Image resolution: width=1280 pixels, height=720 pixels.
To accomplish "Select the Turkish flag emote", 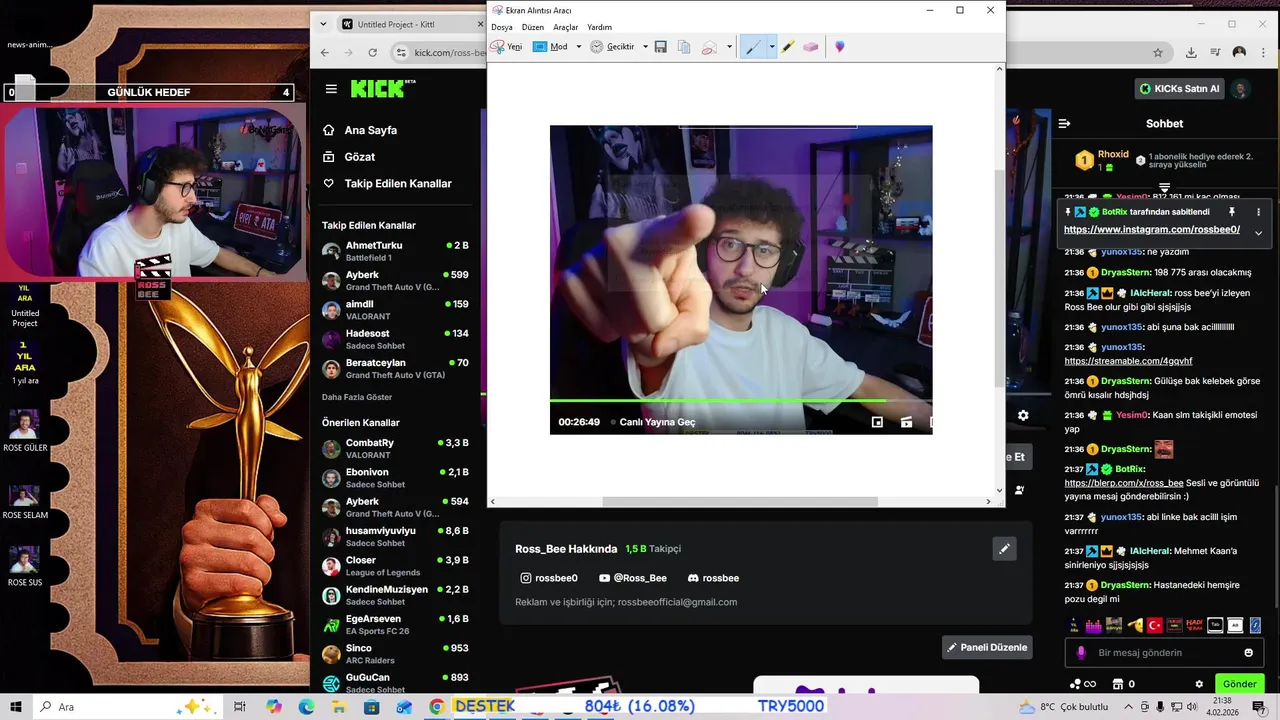I will pos(1154,625).
